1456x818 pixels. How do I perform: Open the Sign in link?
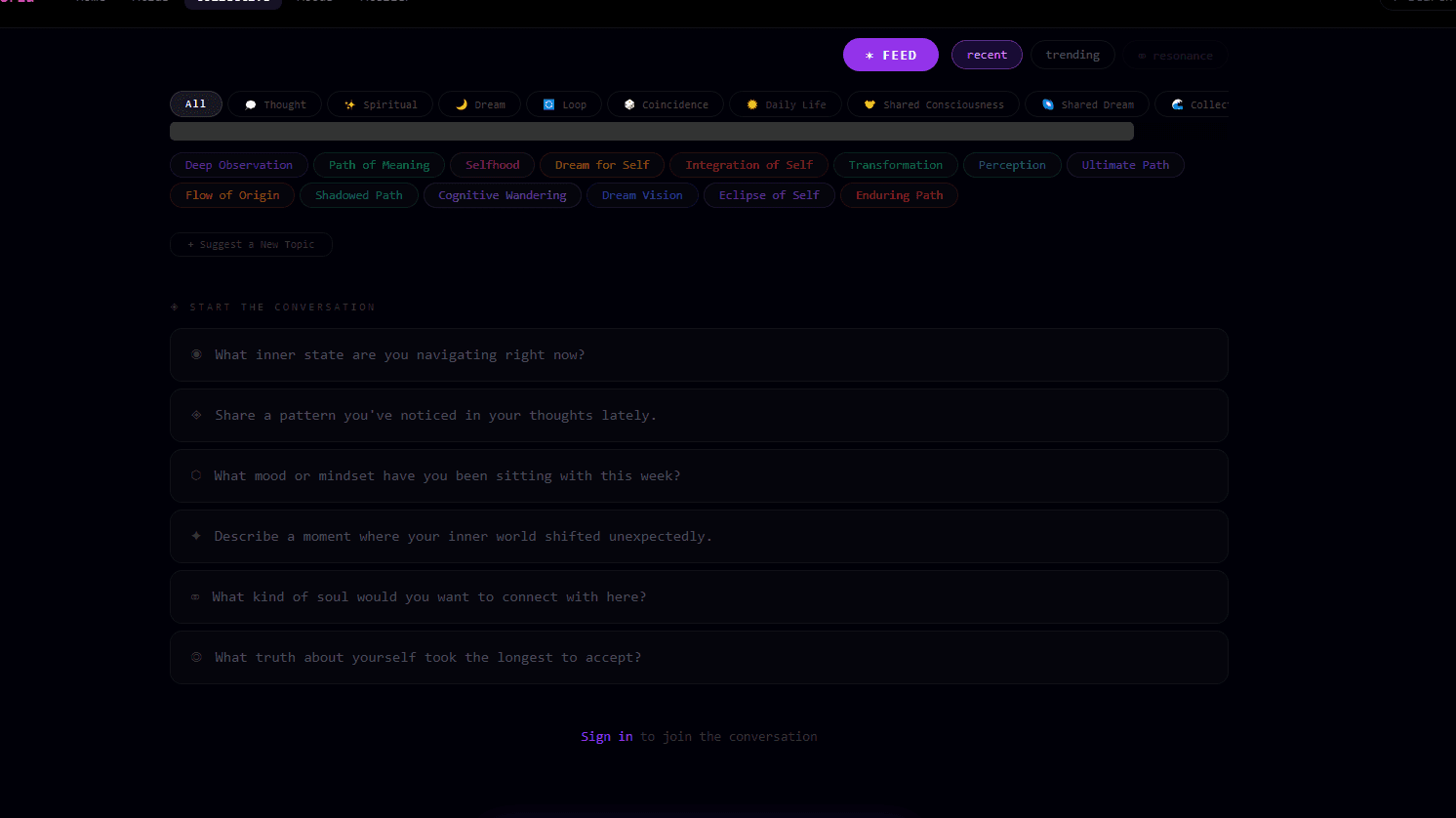(606, 736)
